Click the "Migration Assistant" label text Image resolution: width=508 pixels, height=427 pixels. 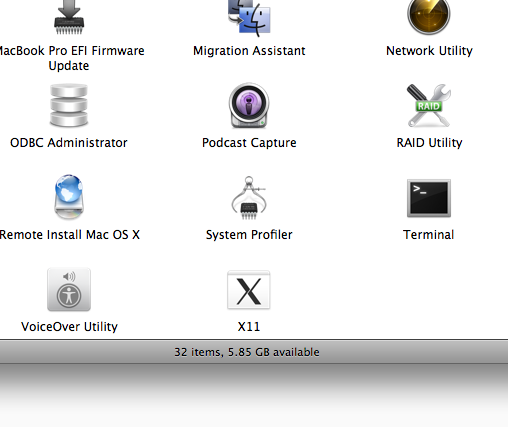(x=249, y=51)
